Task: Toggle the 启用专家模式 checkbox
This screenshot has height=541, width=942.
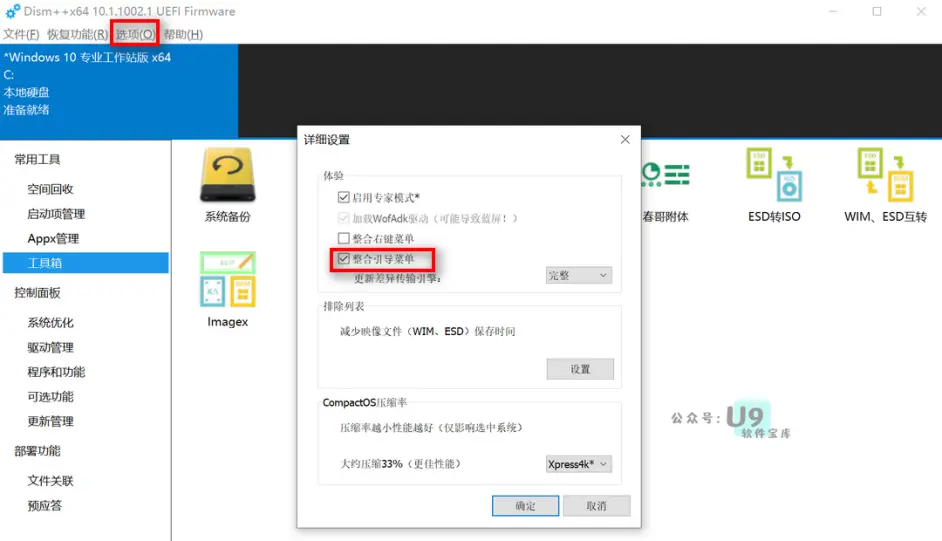Action: (344, 197)
